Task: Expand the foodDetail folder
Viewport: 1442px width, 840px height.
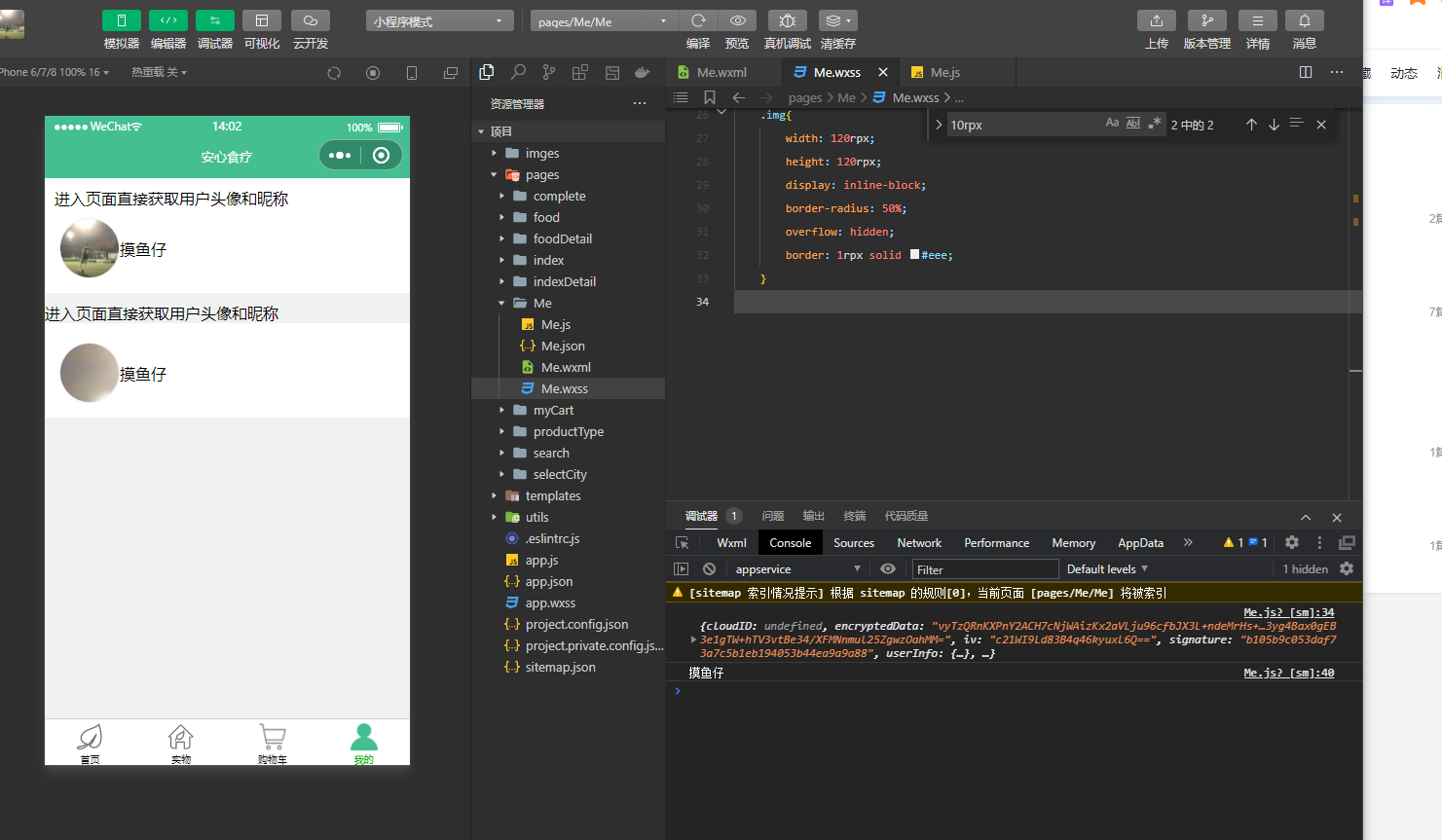Action: click(562, 238)
